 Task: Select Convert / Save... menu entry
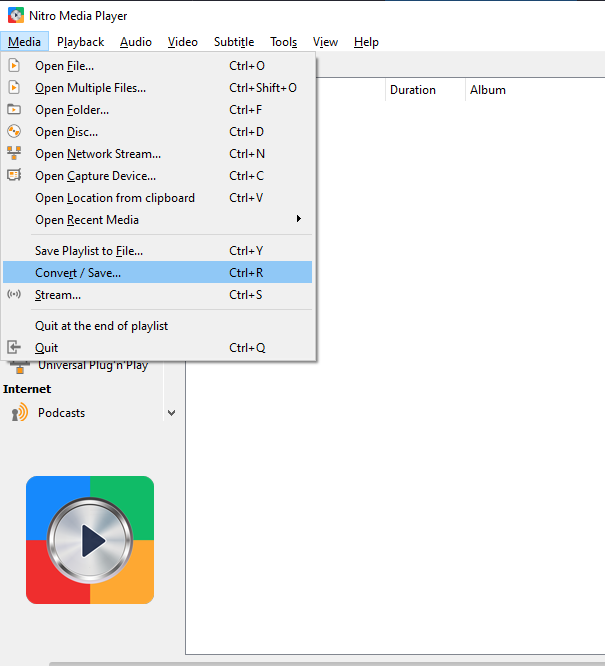point(158,272)
